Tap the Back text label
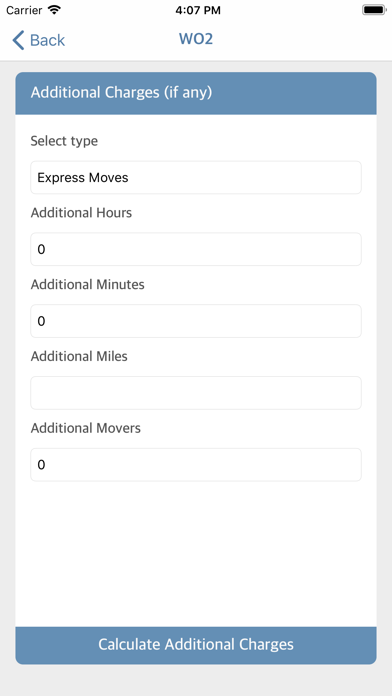Image resolution: width=392 pixels, height=696 pixels. click(x=47, y=40)
